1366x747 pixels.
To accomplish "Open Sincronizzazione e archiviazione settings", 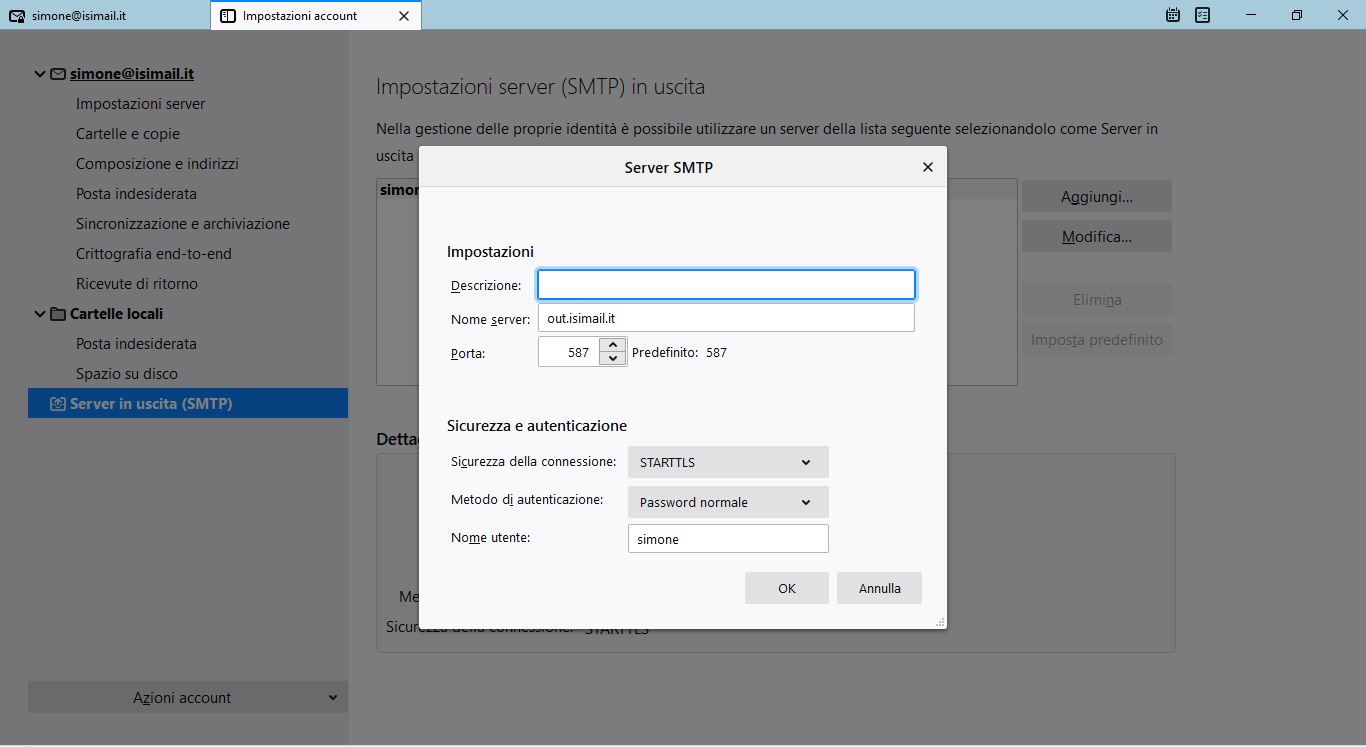I will tap(183, 224).
